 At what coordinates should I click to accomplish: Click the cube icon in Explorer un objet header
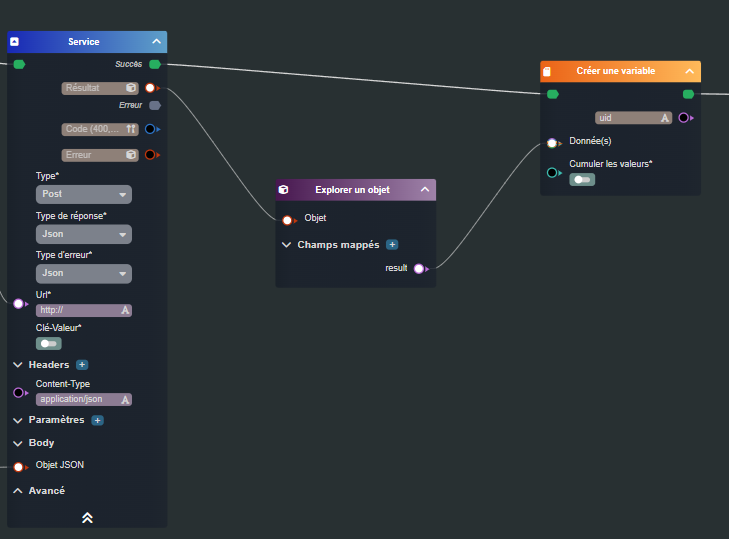pyautogui.click(x=284, y=190)
